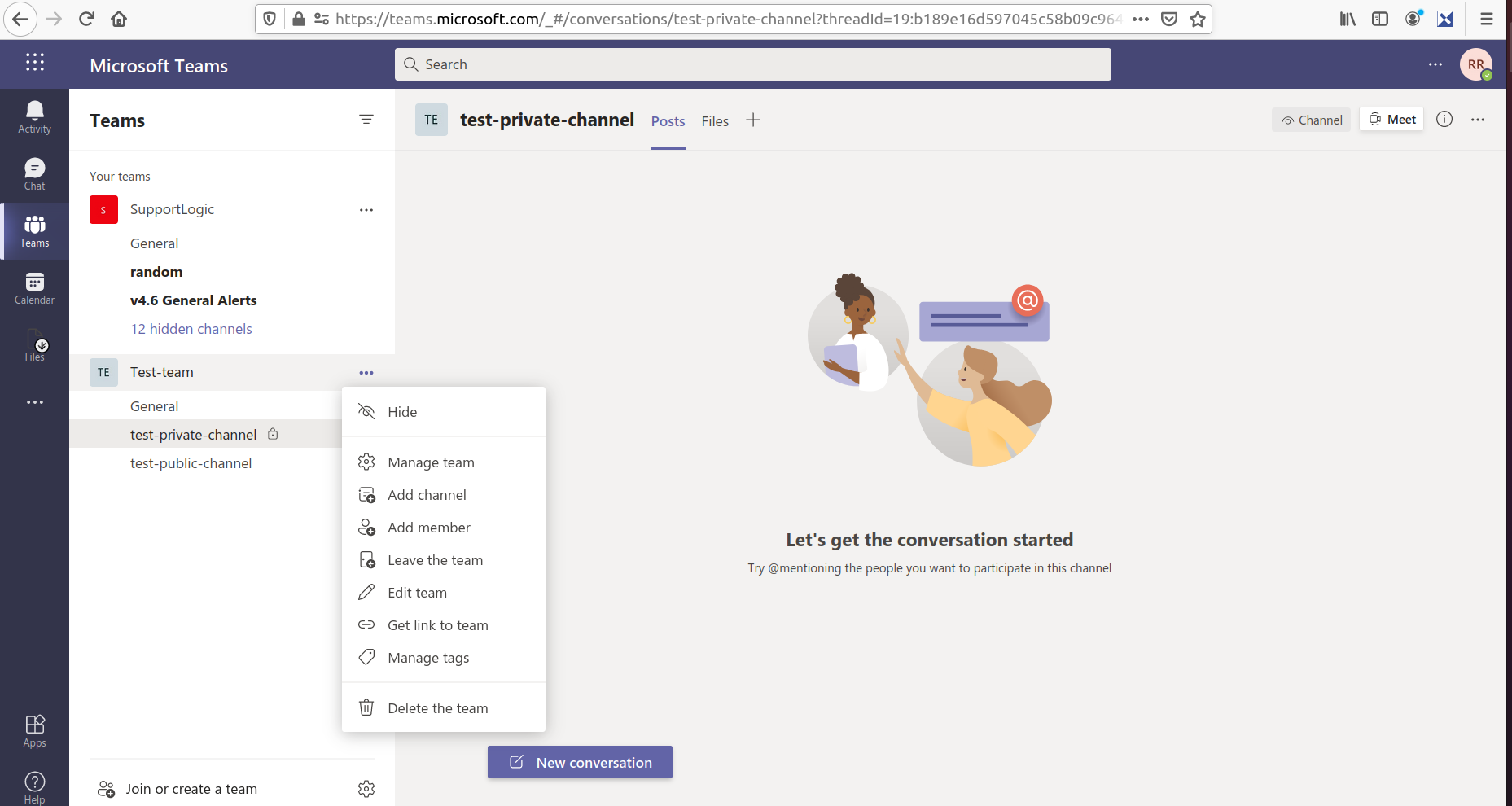The height and width of the screenshot is (806, 1512).
Task: Show site security lock info
Action: tap(299, 19)
